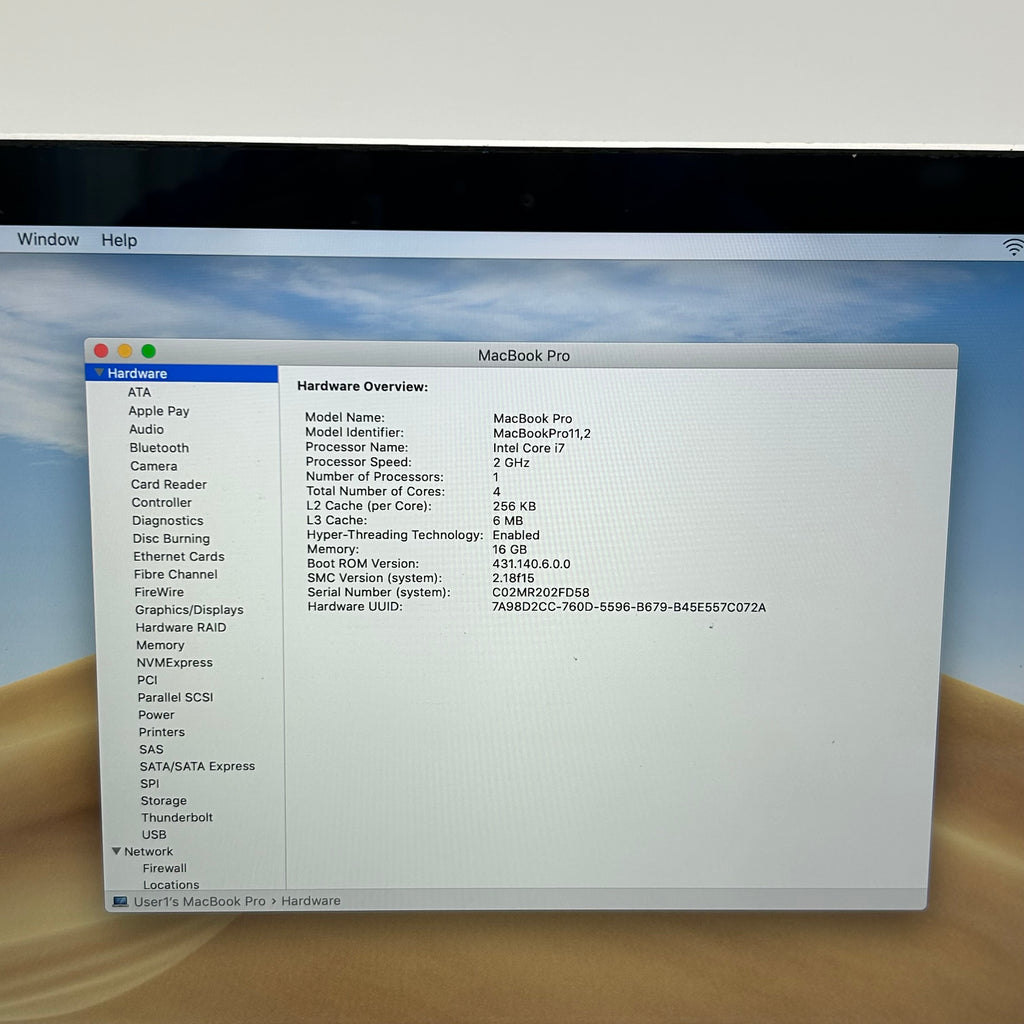Select PCI in the sidebar
This screenshot has width=1024, height=1024.
(x=148, y=680)
